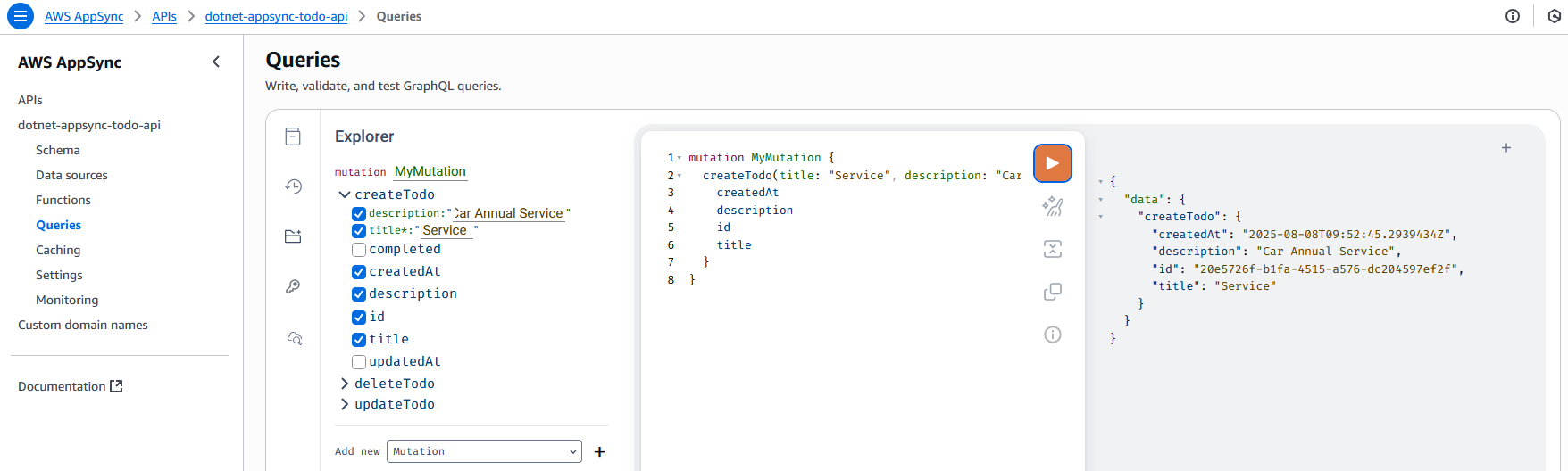
Task: Click the saved queries folder icon
Action: (293, 236)
